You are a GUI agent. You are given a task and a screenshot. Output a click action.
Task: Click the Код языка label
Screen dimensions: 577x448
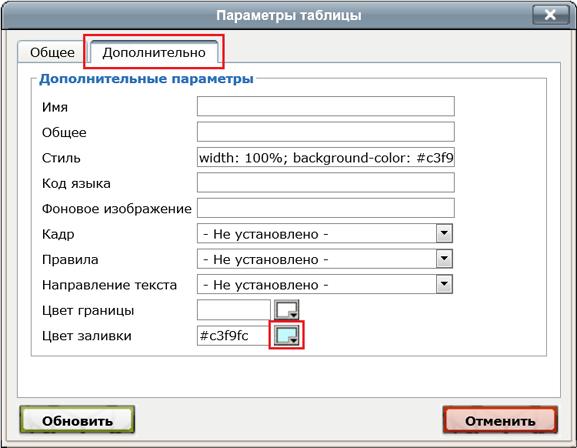point(76,183)
